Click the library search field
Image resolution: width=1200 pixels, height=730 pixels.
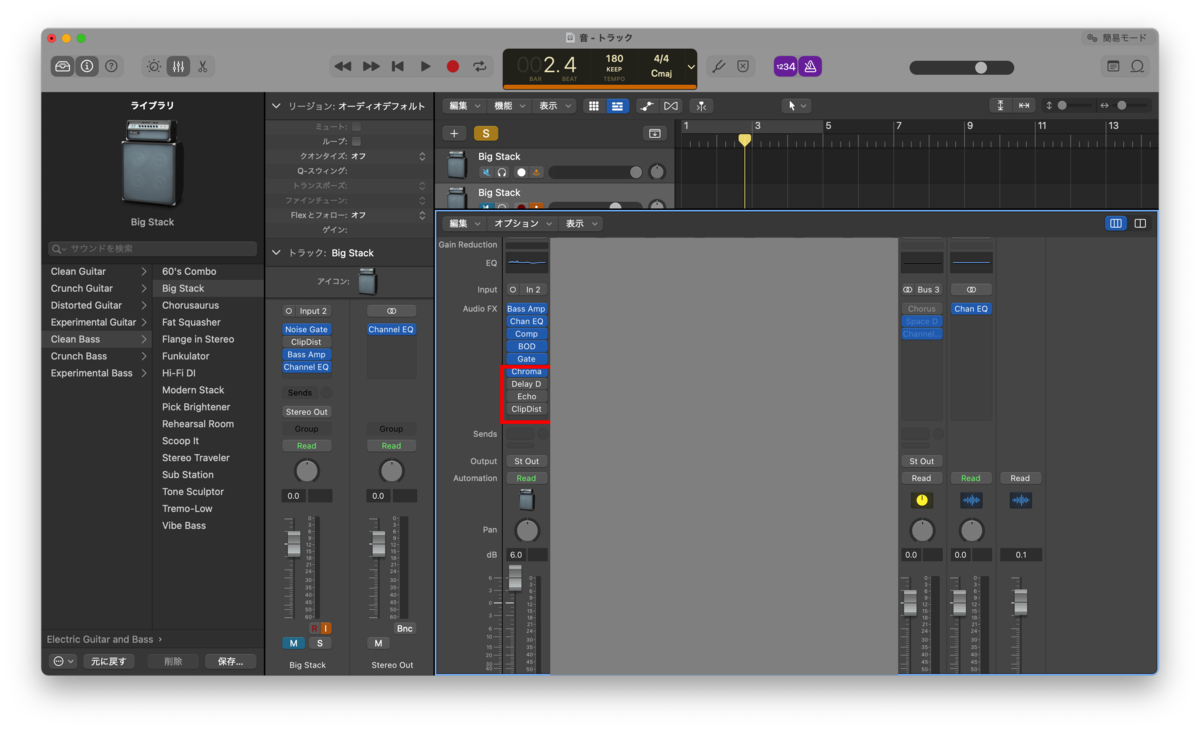pos(152,248)
